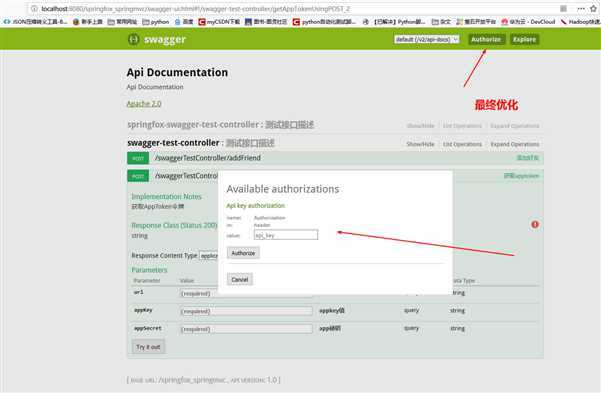This screenshot has width=601, height=393.
Task: Expand the /swaggerTestController/addFriend POST operation
Action: (x=208, y=158)
